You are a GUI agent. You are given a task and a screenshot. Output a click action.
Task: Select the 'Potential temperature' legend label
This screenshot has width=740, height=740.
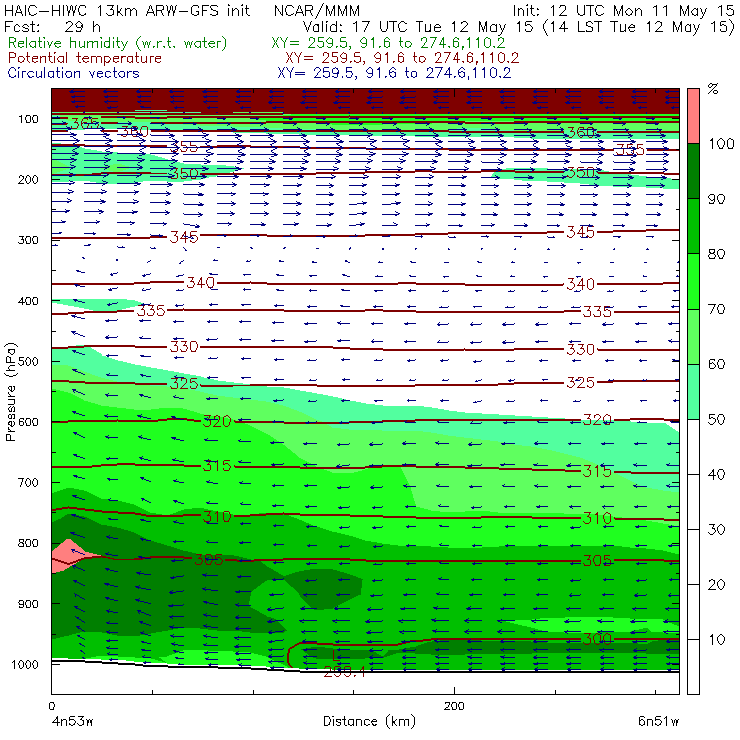pos(84,58)
